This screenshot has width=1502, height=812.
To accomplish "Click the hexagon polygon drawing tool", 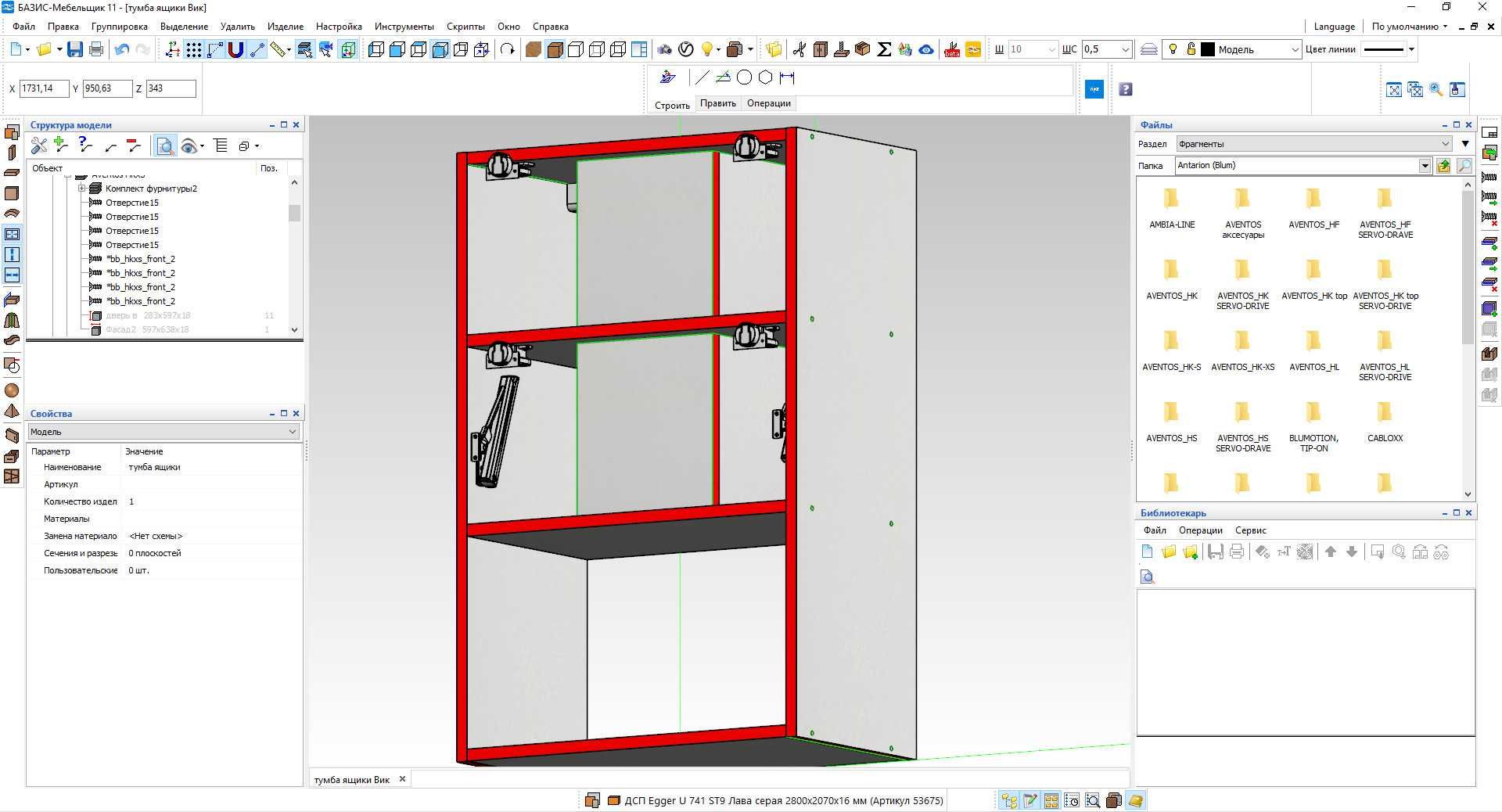I will [x=766, y=77].
